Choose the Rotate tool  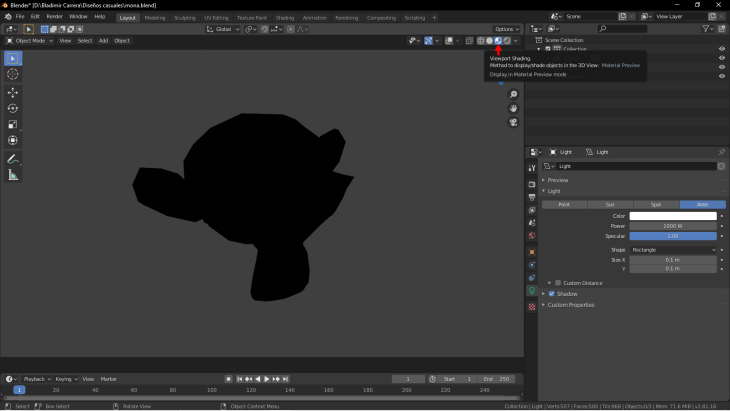[13, 108]
